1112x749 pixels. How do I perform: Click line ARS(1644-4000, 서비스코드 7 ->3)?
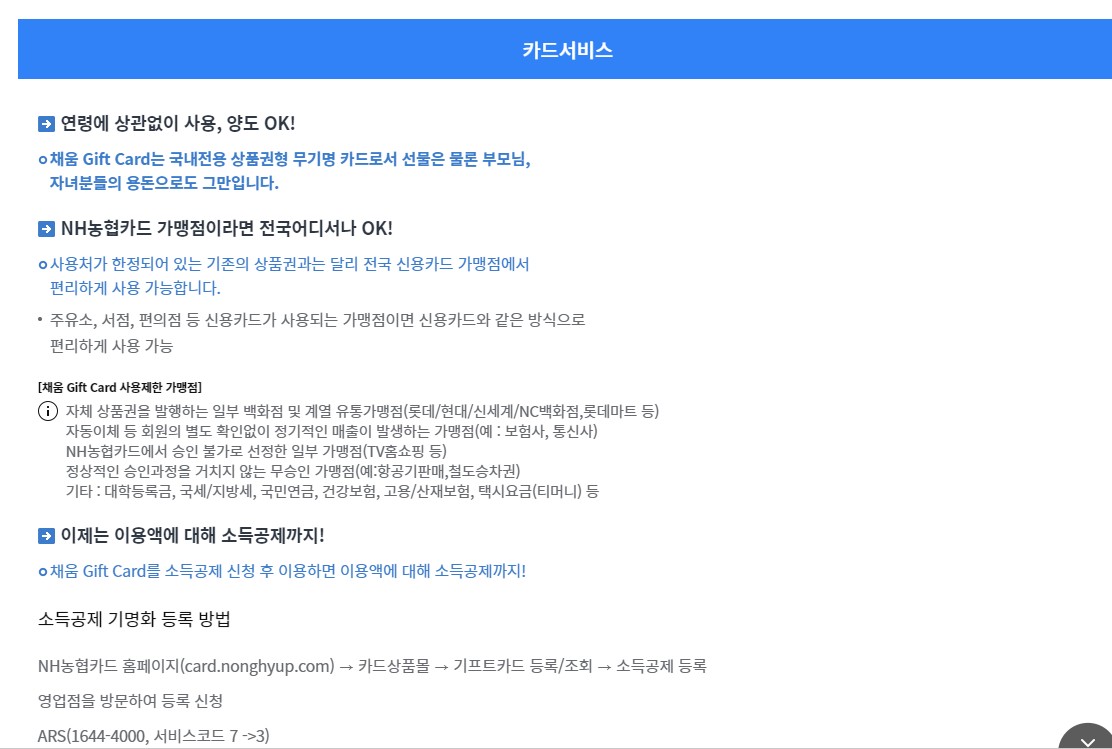pos(153,736)
